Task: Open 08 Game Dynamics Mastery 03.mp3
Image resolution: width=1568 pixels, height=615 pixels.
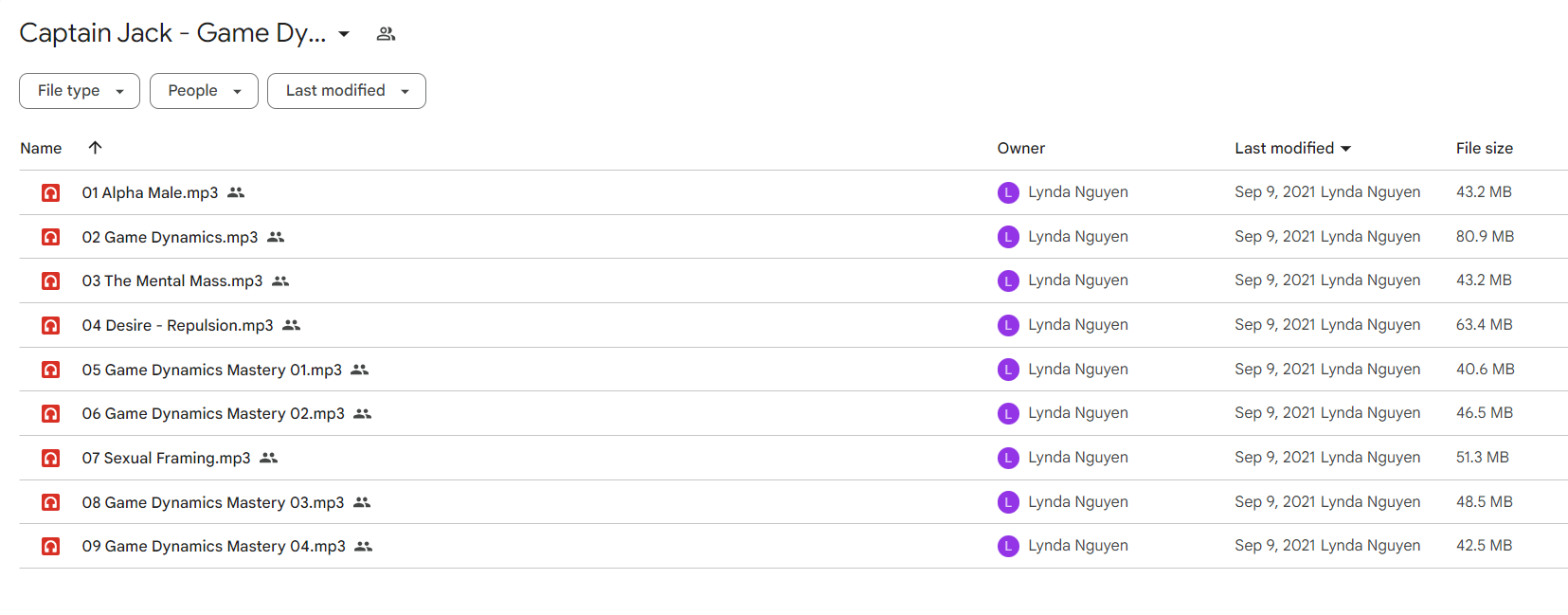Action: click(213, 502)
